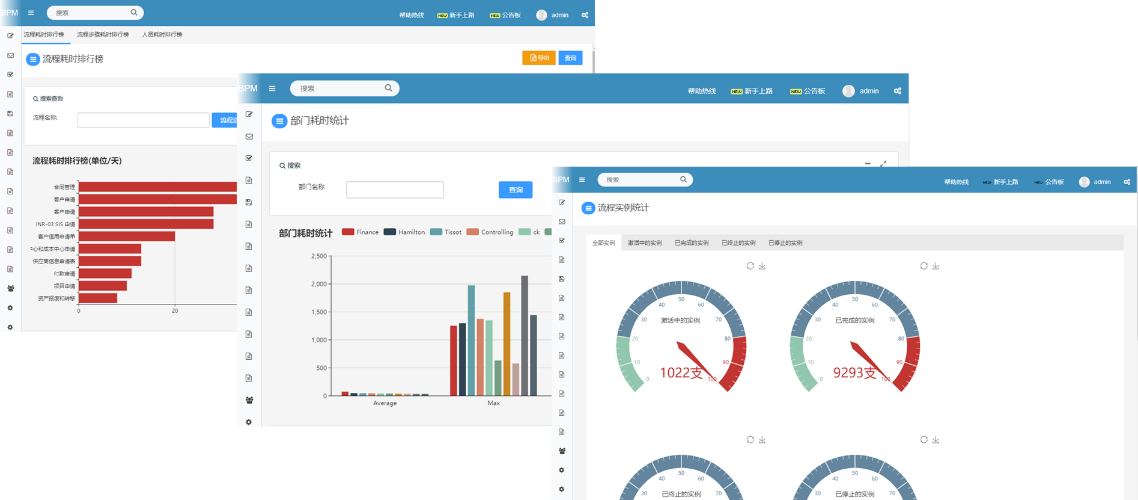Click edit pencil sidebar icon in 流程耗时排行榜 window

point(10,36)
